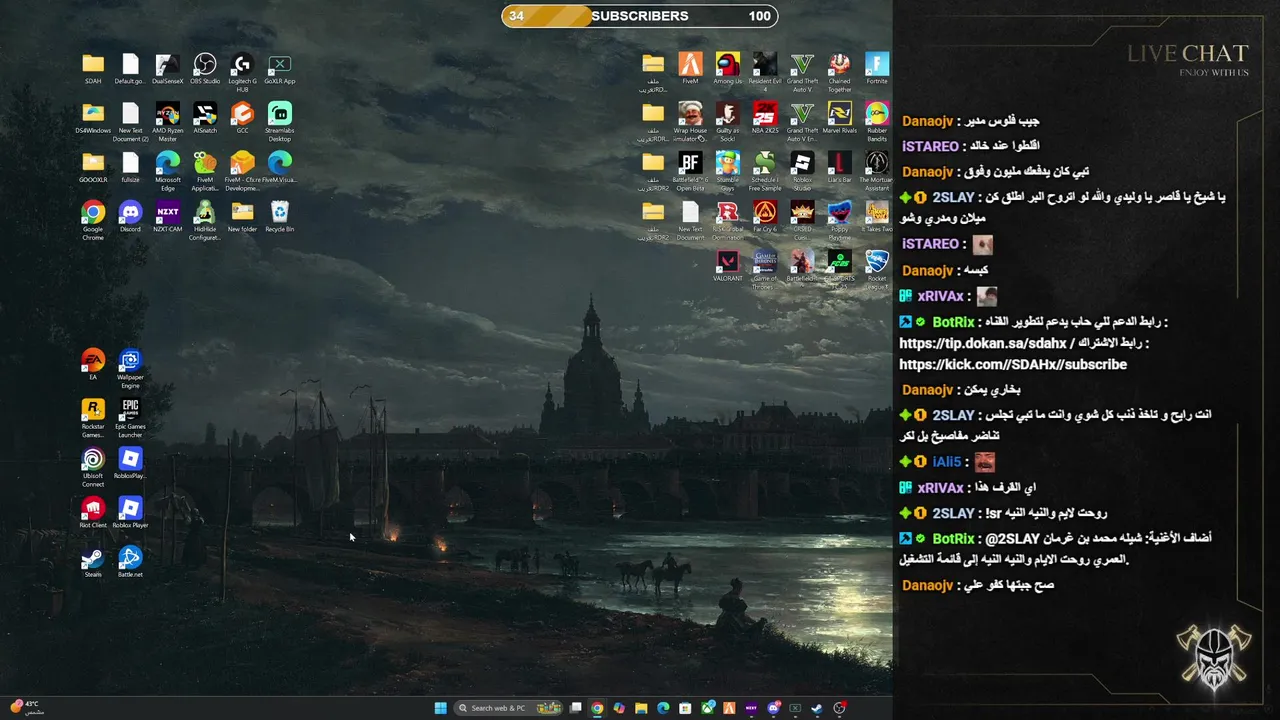Select the Guilty as Sock! game icon
Image resolution: width=1280 pixels, height=720 pixels.
pos(728,122)
